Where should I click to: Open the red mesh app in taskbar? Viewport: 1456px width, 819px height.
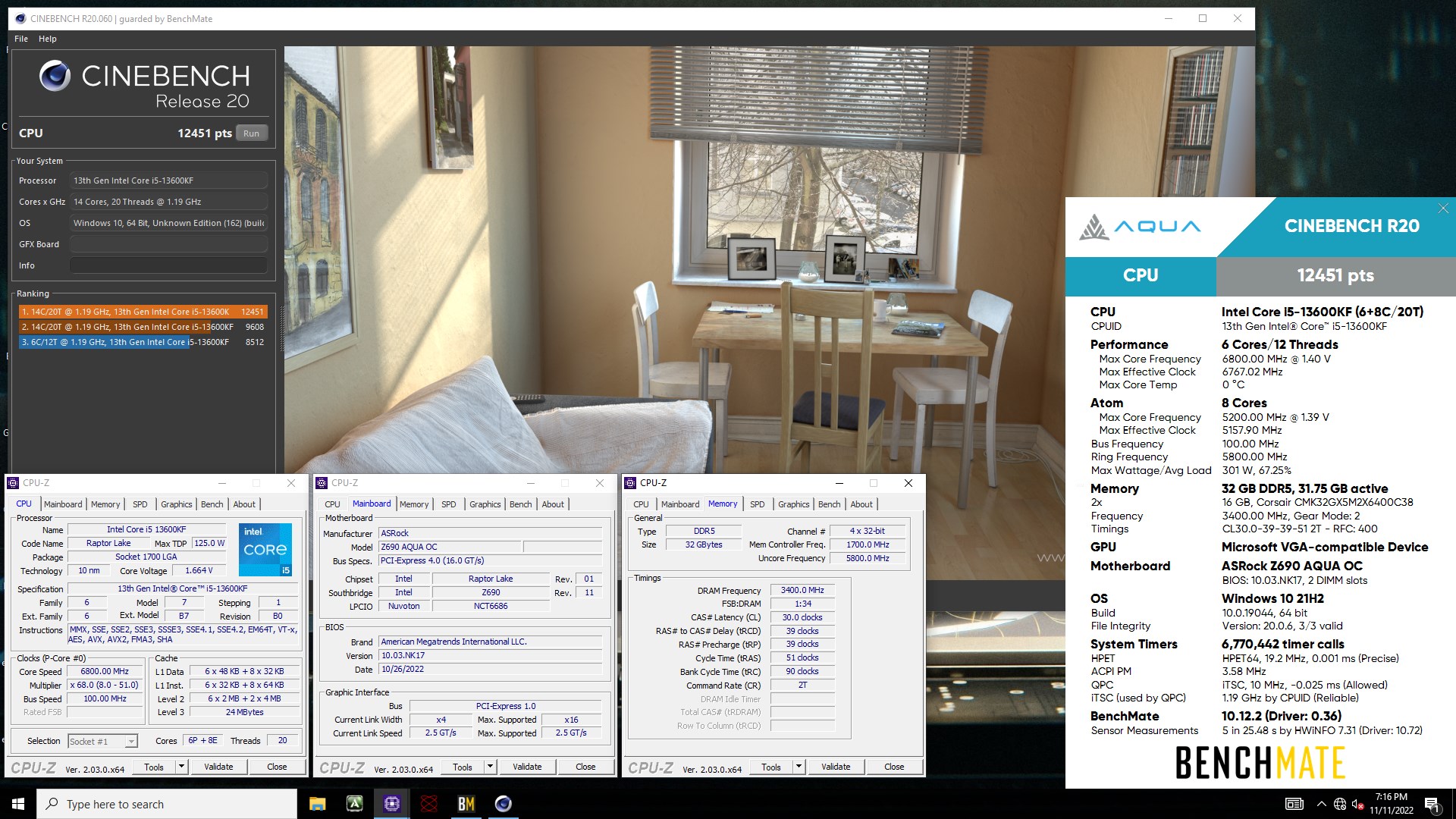coord(429,804)
